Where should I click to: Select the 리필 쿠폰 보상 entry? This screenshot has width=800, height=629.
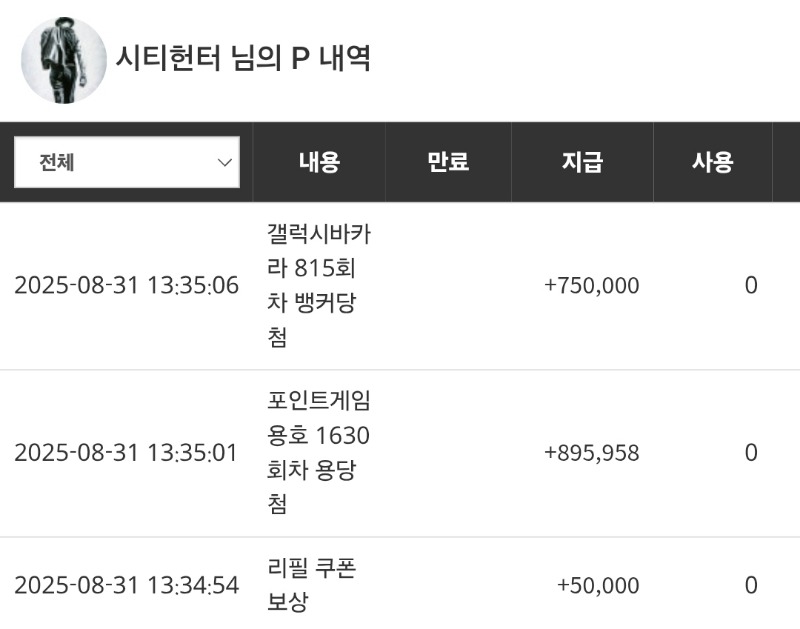click(311, 585)
